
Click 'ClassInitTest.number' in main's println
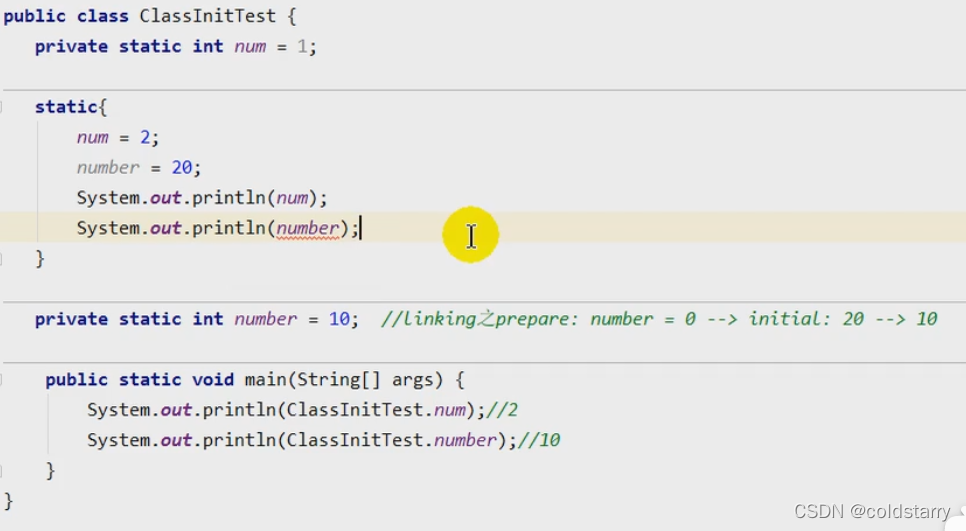click(392, 440)
